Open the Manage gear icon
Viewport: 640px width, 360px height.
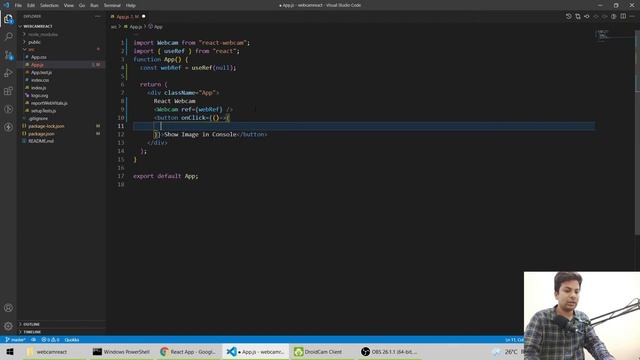coord(8,326)
